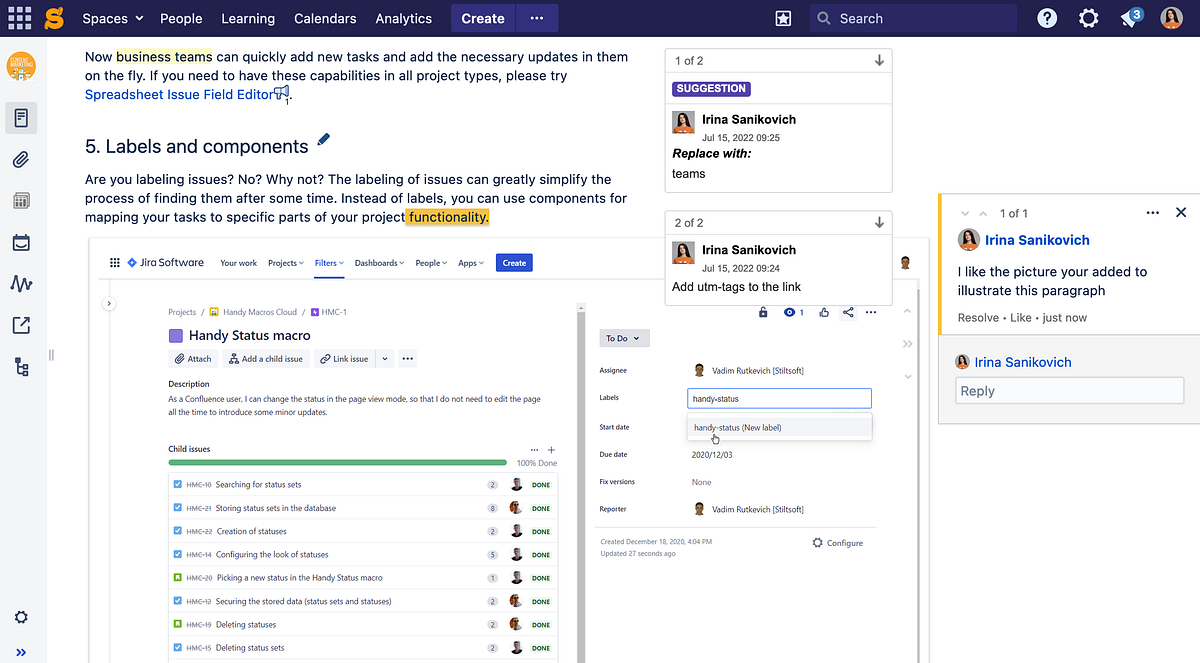The image size is (1200, 663).
Task: Open the Spaces dropdown in the navigation
Action: (x=105, y=18)
